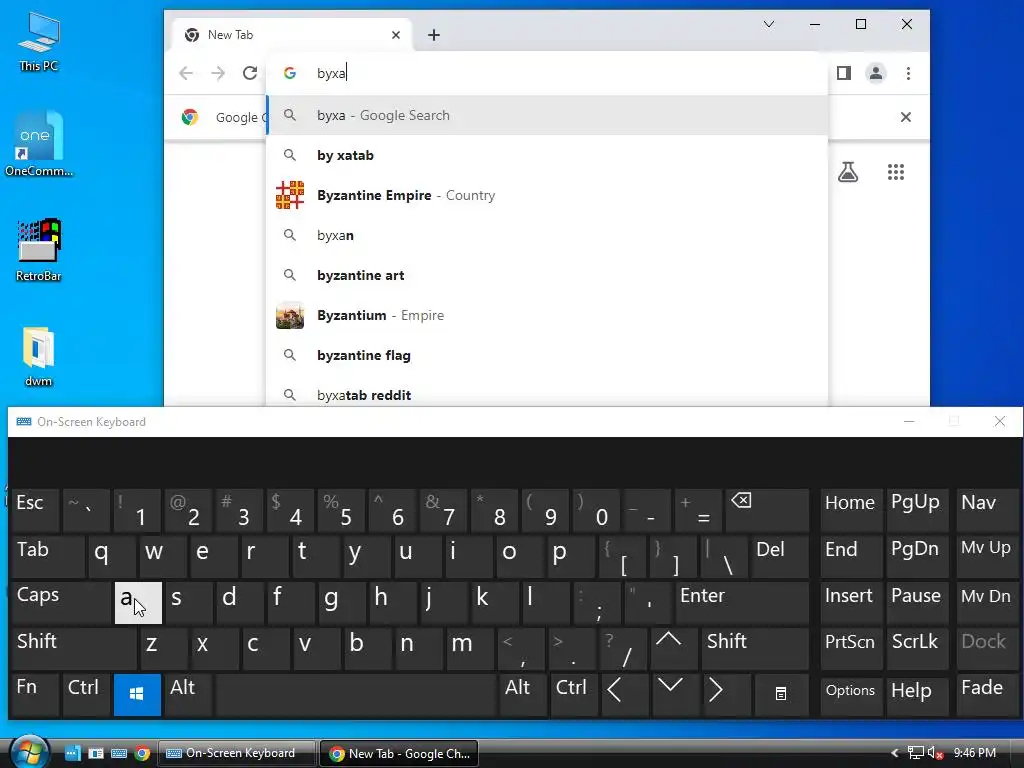
Task: Tap the Del key on keyboard
Action: click(x=780, y=556)
